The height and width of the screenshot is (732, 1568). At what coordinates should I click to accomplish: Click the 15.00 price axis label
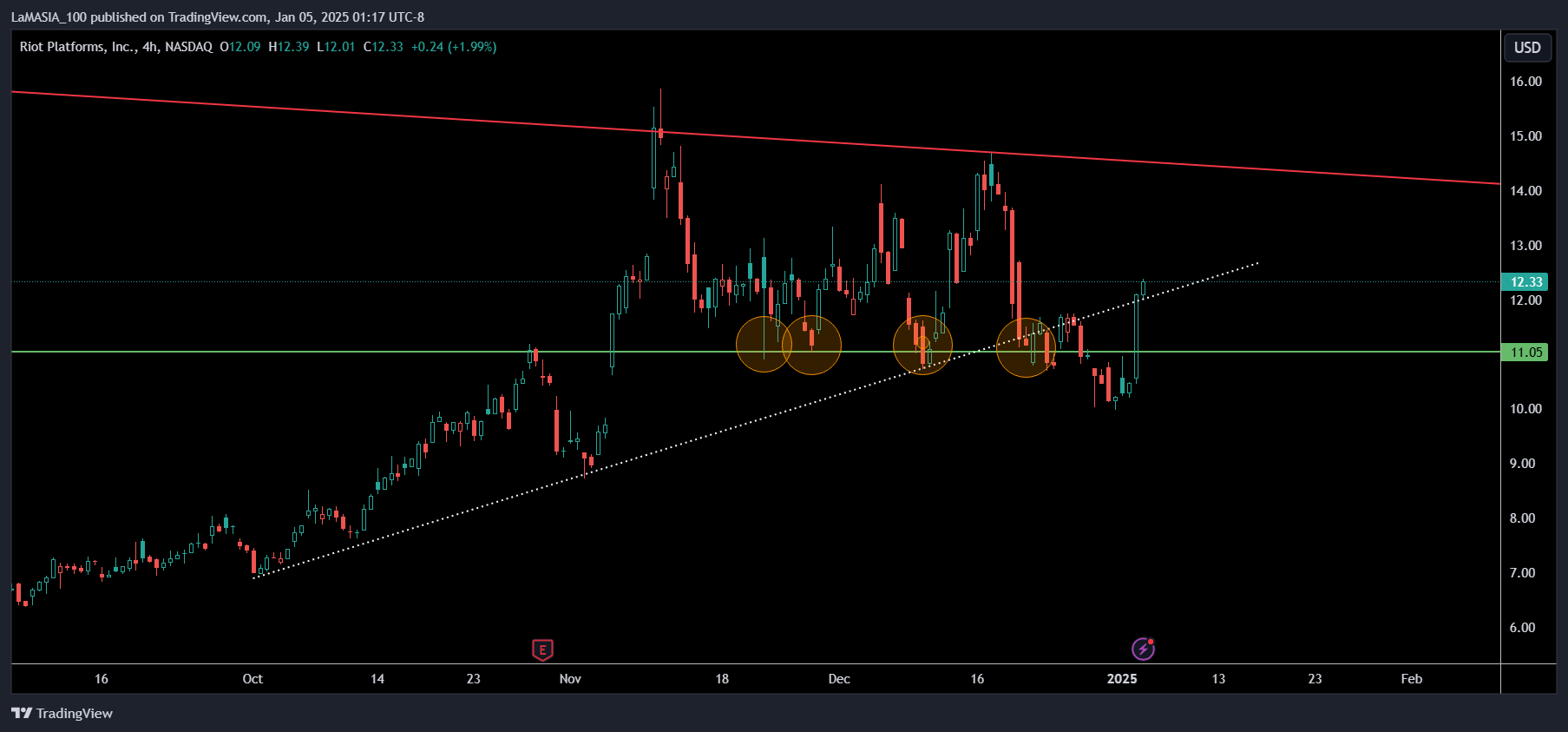click(x=1525, y=136)
